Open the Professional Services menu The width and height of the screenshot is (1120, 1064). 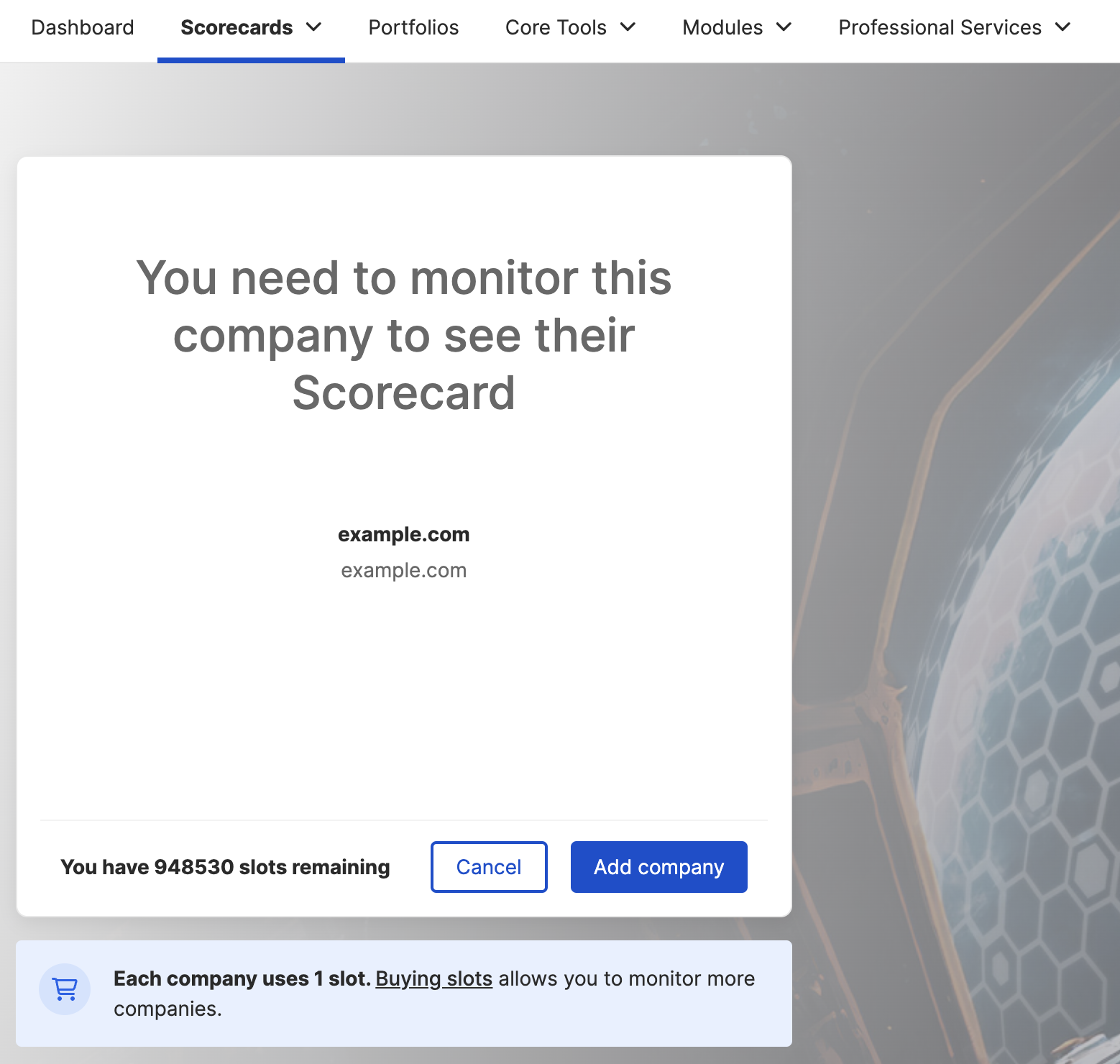[955, 27]
